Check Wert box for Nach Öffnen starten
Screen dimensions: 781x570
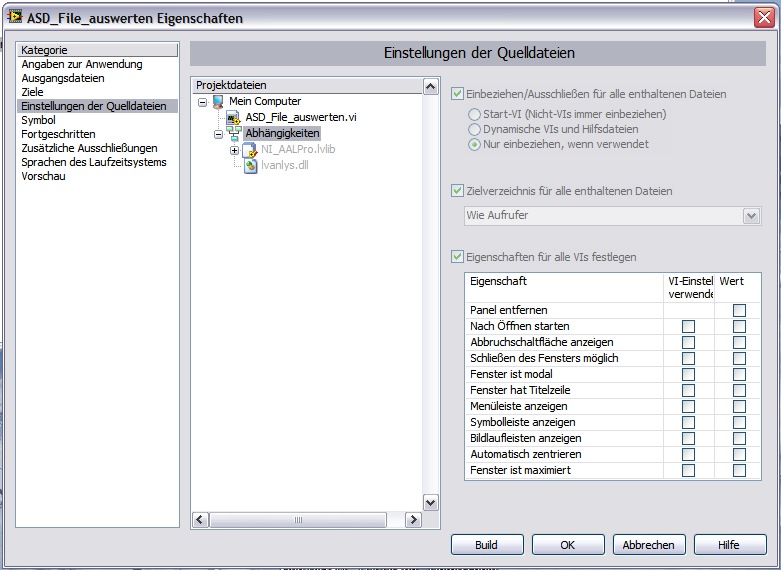[x=739, y=326]
